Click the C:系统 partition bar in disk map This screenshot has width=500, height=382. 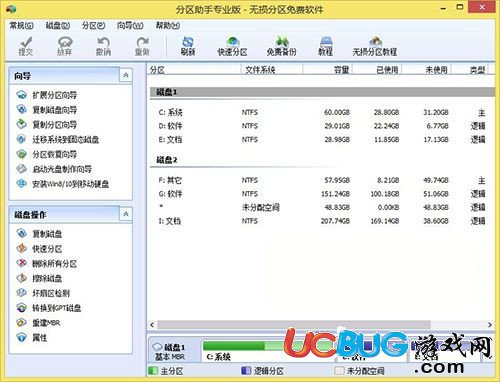[268, 351]
